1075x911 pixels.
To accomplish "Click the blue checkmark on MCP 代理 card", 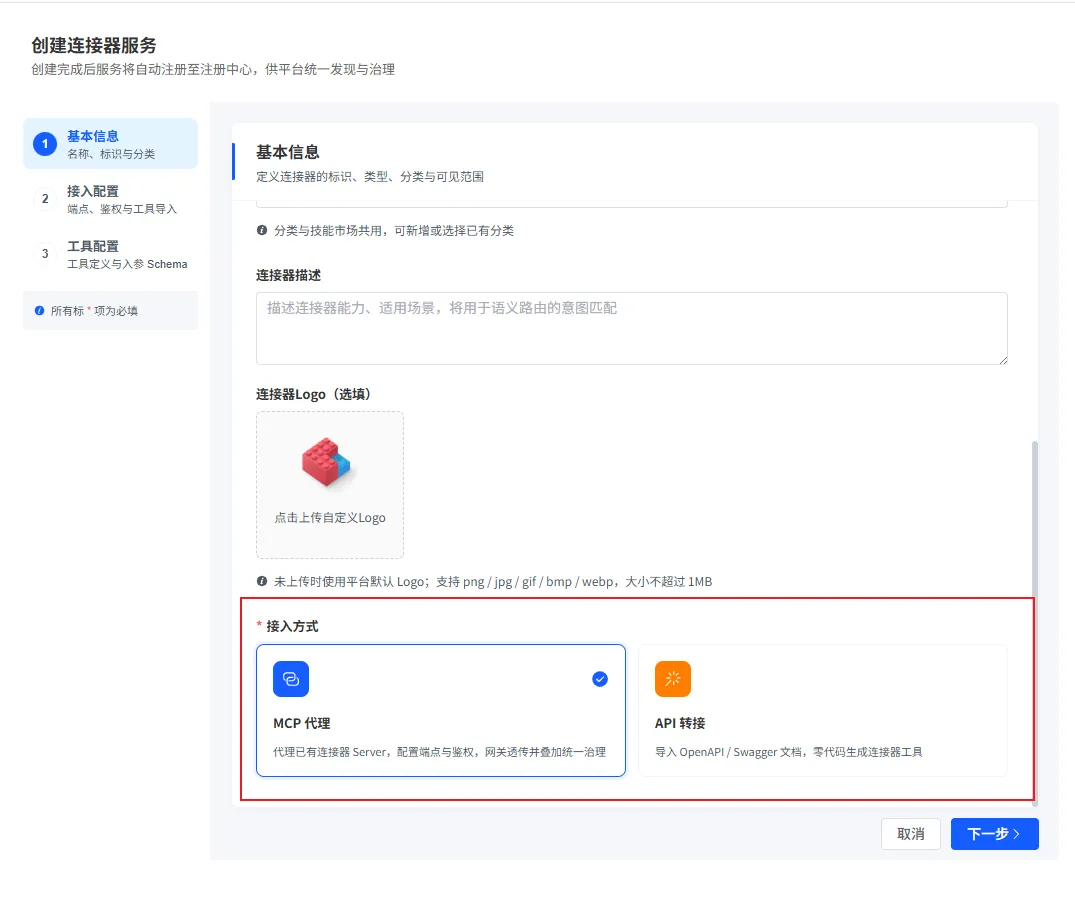I will [600, 679].
